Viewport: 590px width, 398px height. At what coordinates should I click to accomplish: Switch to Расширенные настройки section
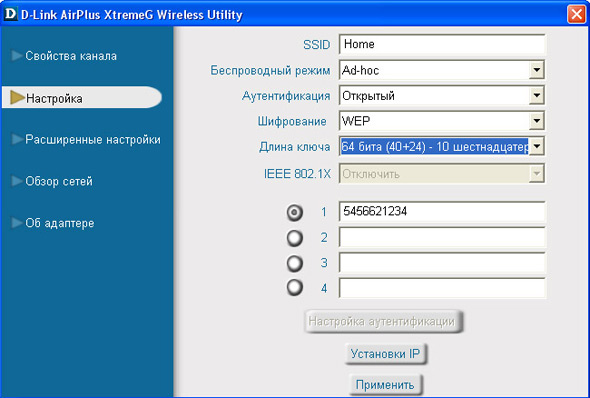[93, 140]
